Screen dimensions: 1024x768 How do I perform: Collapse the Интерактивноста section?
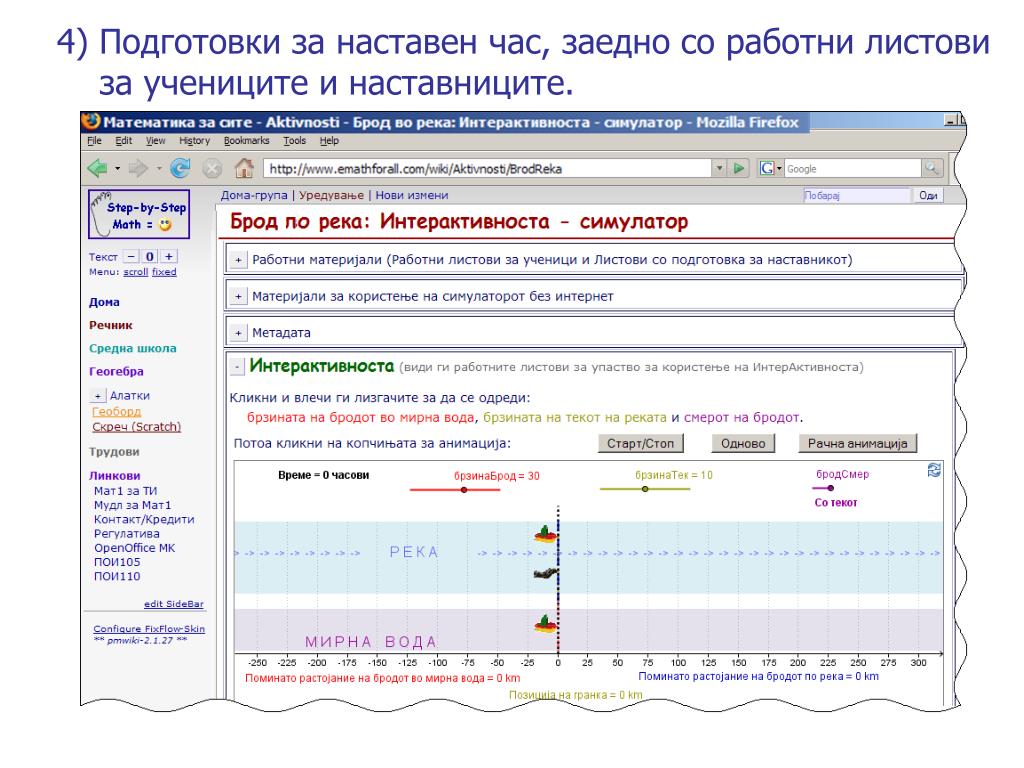238,368
